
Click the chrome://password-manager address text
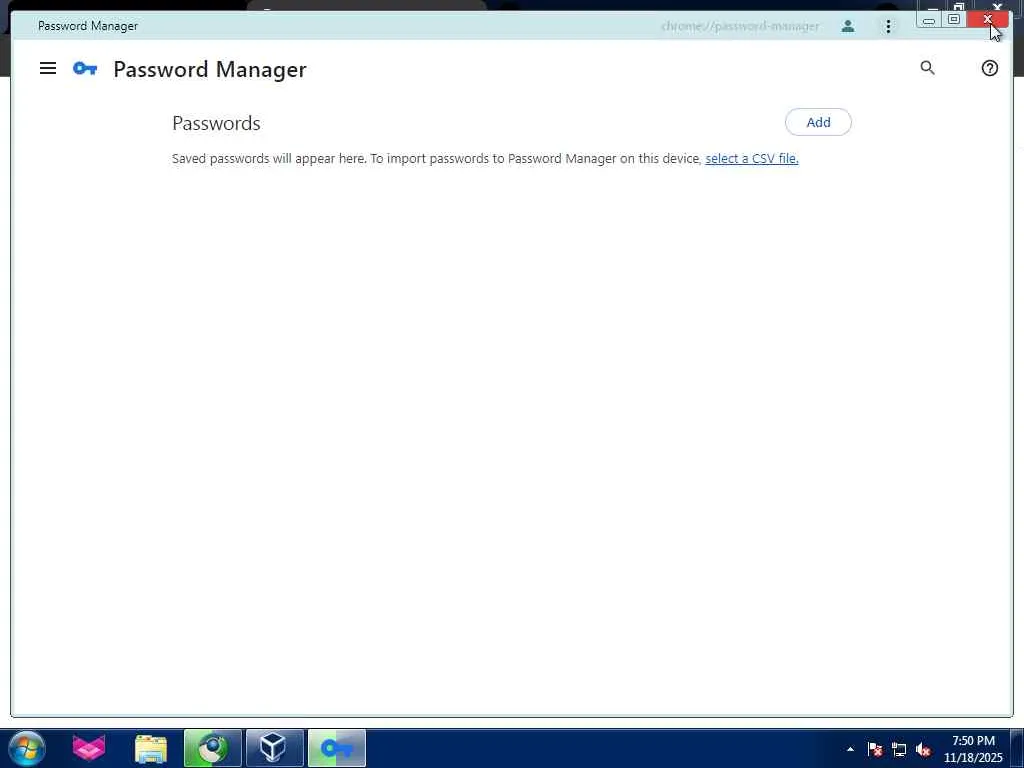(740, 26)
